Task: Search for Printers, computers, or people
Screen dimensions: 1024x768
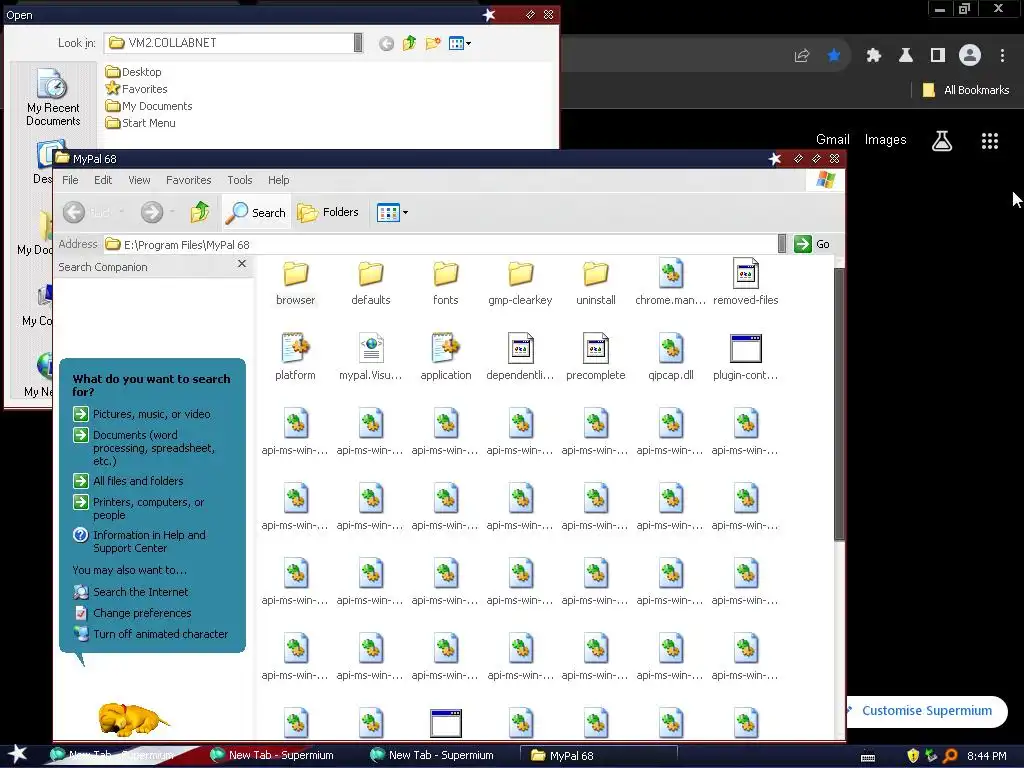Action: click(x=139, y=508)
